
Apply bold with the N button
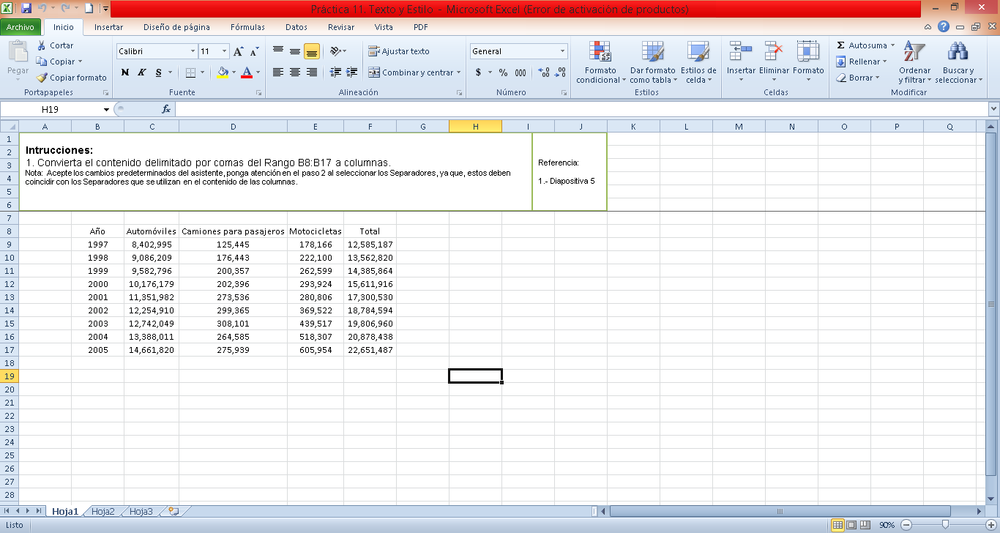[x=125, y=72]
